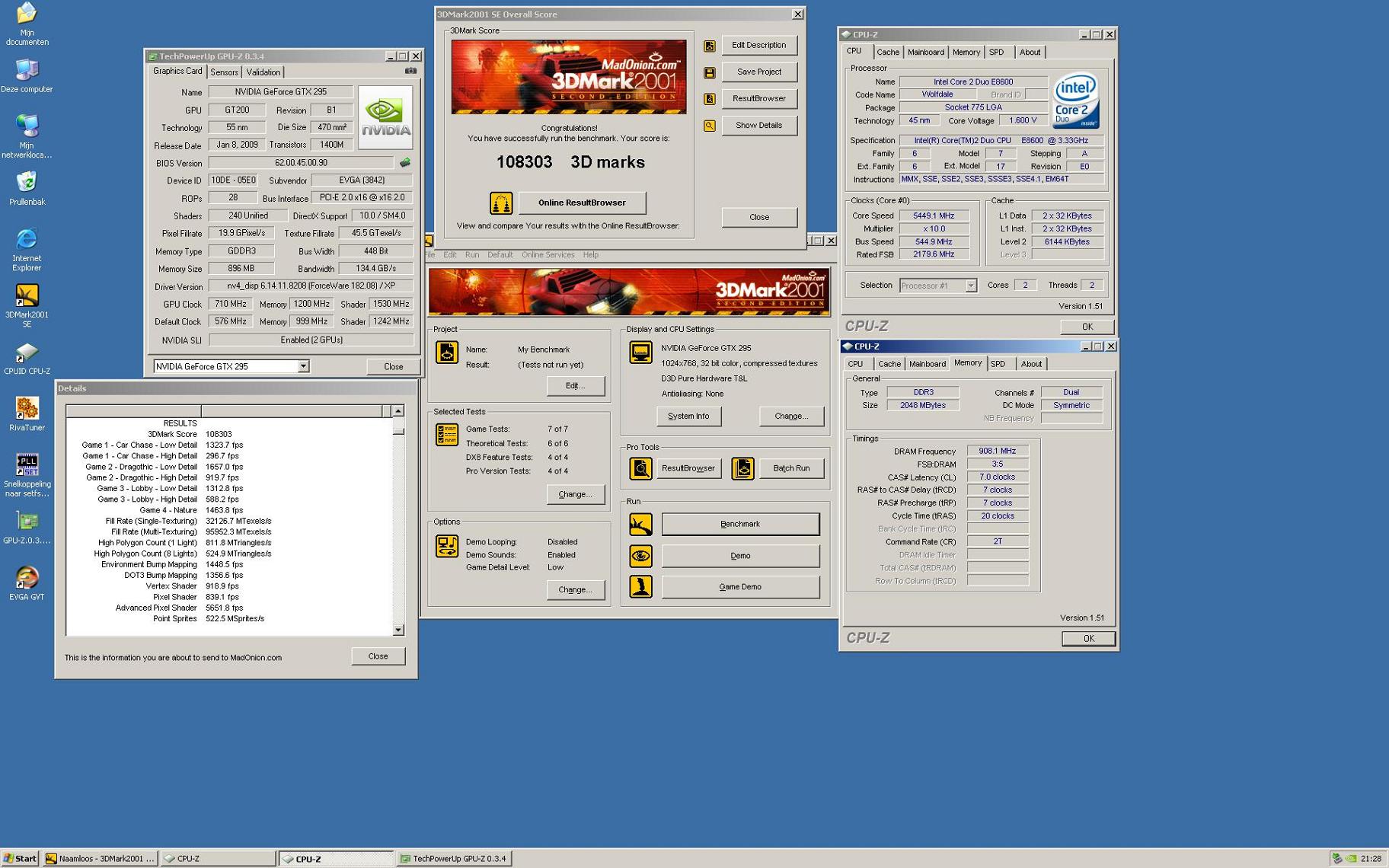This screenshot has width=1389, height=868.
Task: Switch to Naamloos - 3DMark2001 taskbar item
Action: click(x=101, y=859)
